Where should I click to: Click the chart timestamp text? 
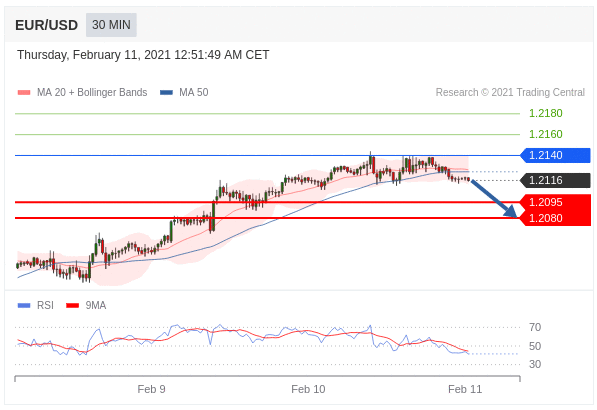[x=143, y=55]
